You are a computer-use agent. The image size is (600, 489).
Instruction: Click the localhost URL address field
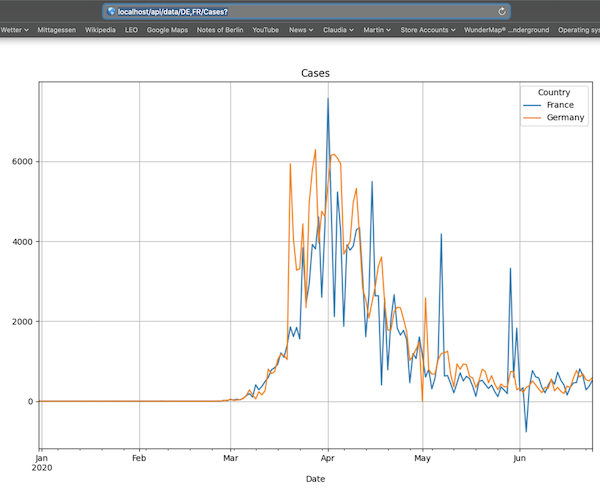pos(300,11)
